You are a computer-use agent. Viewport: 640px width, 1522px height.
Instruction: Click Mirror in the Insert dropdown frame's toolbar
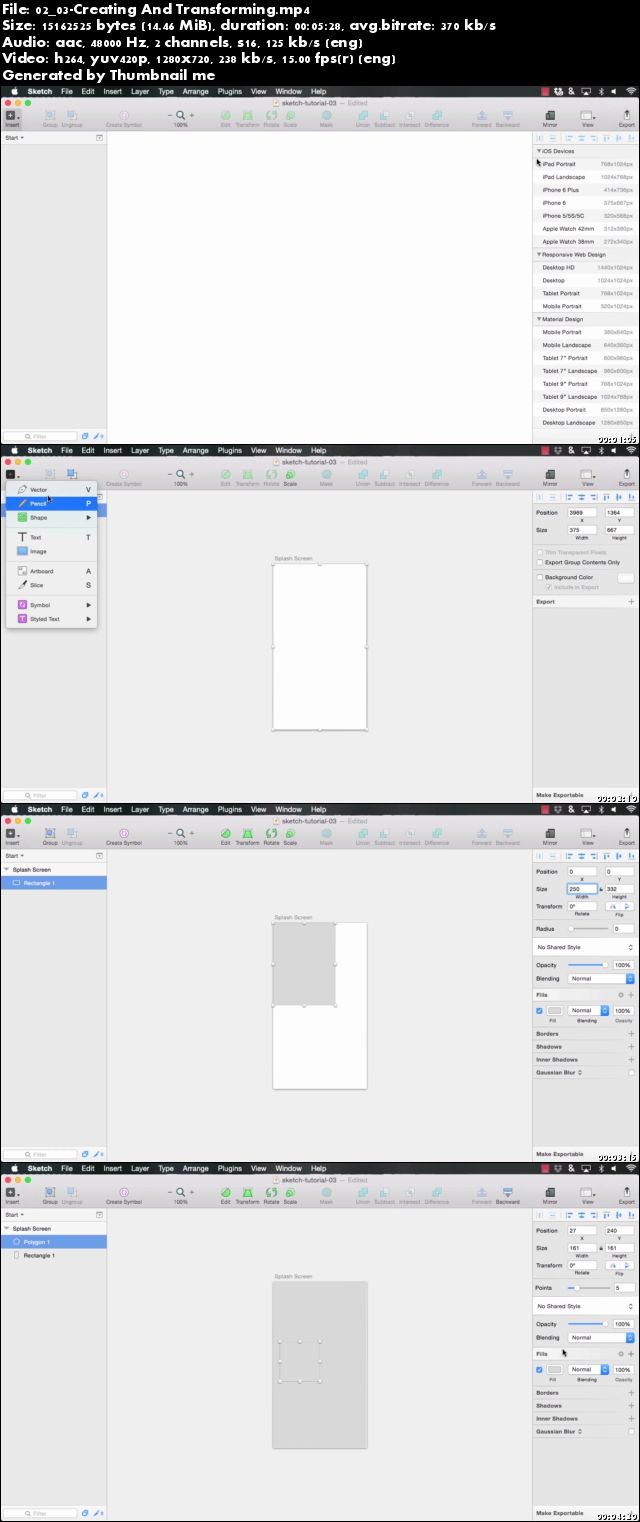coord(550,476)
